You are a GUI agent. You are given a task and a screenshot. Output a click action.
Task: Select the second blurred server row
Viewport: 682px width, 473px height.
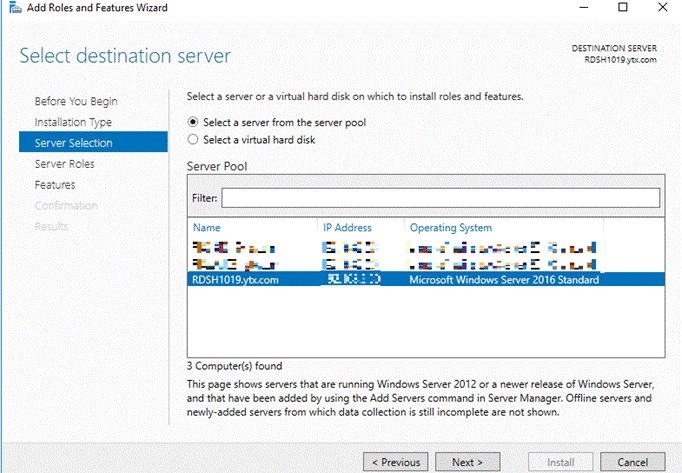coord(426,264)
